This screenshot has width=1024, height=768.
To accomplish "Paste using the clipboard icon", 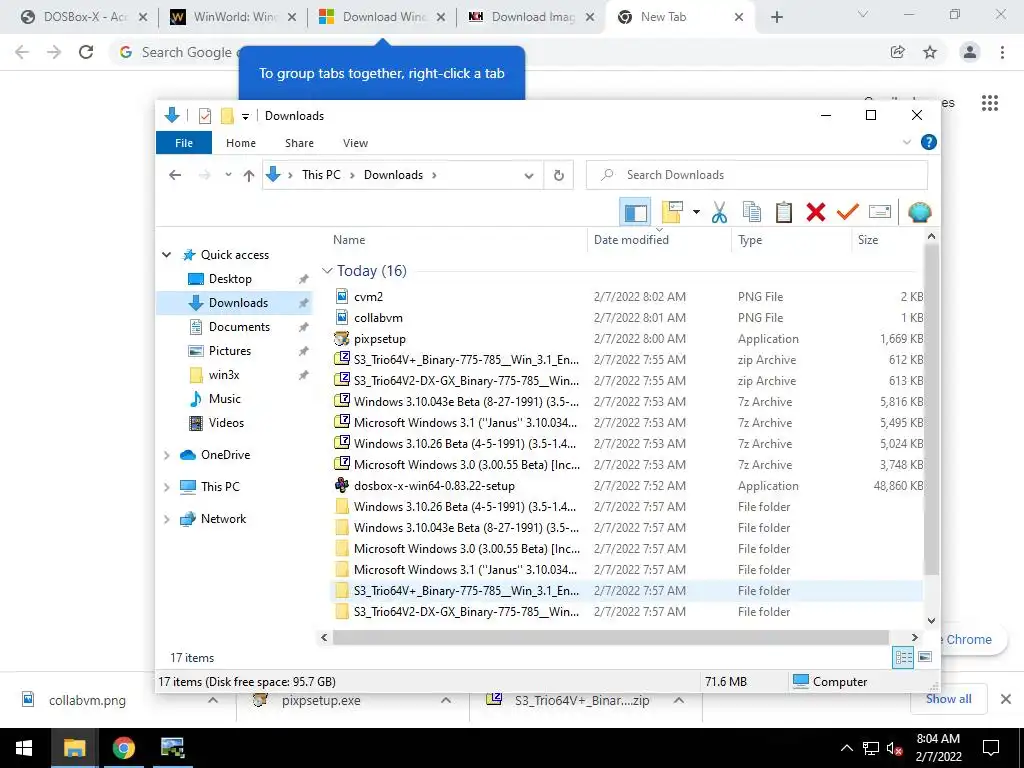I will pos(784,212).
